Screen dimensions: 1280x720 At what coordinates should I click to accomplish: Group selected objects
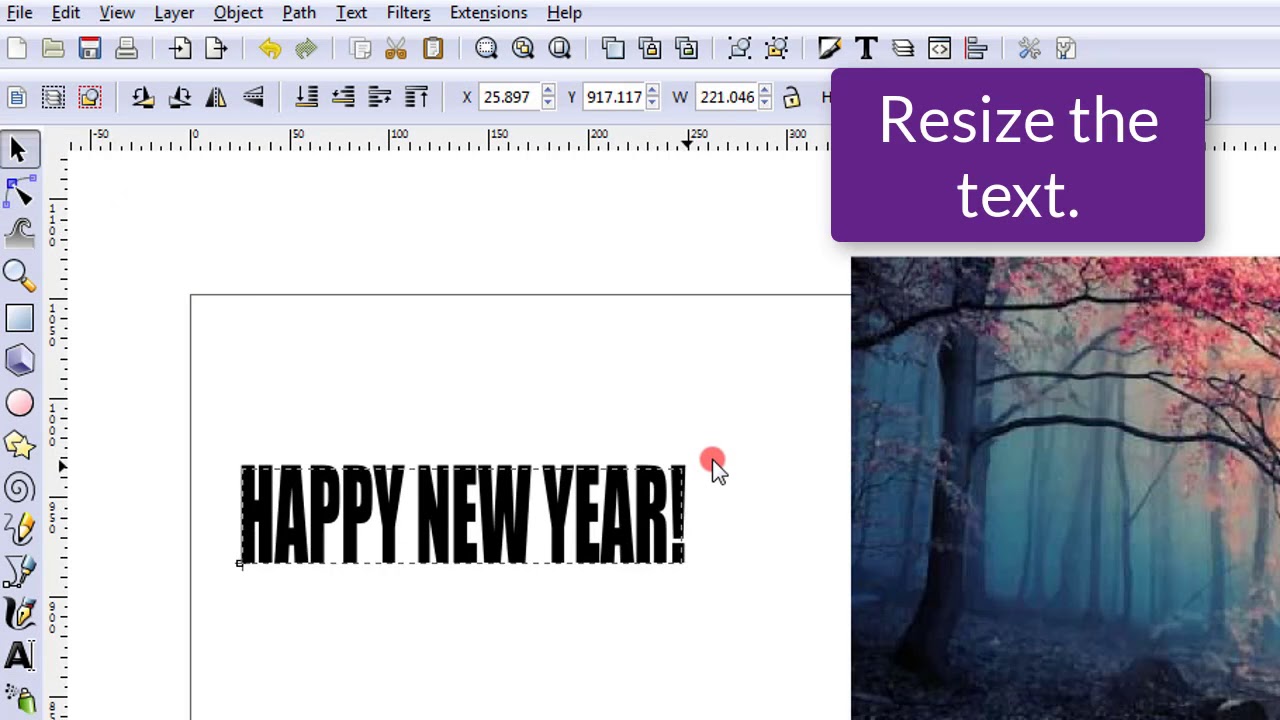pyautogui.click(x=739, y=48)
